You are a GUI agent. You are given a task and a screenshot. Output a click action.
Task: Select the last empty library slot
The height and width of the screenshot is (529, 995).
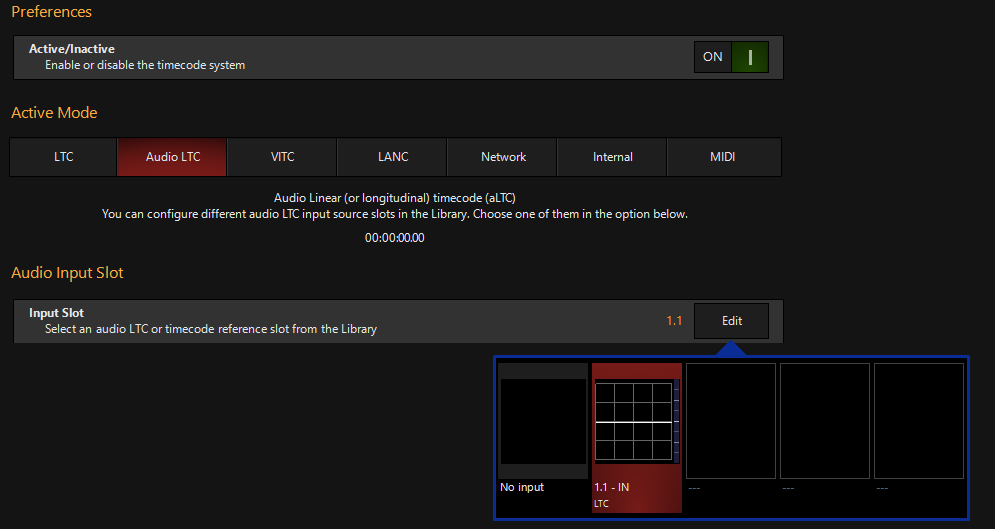coord(919,421)
